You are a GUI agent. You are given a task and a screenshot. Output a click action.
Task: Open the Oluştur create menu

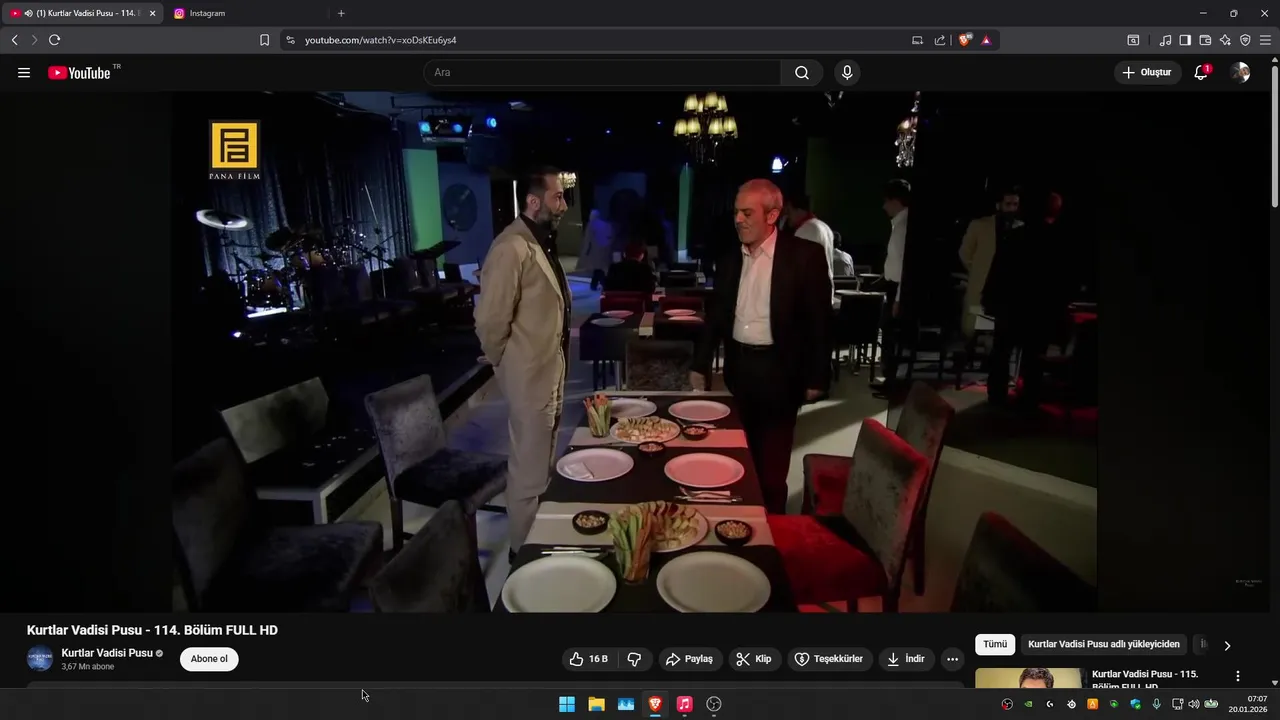pos(1147,73)
